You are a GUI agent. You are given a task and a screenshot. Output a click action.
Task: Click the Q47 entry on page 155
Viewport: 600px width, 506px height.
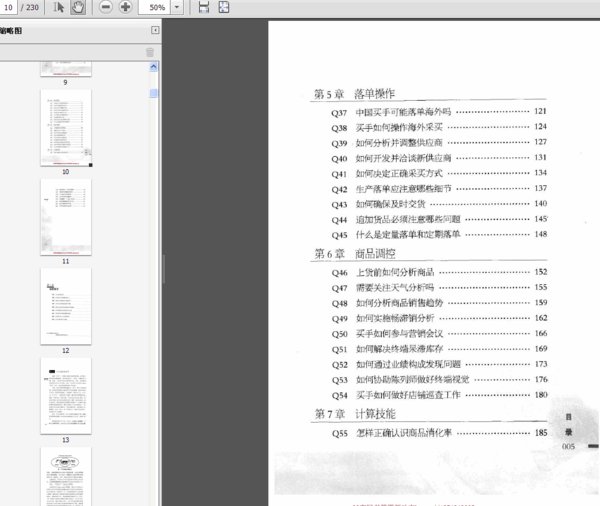pyautogui.click(x=439, y=288)
